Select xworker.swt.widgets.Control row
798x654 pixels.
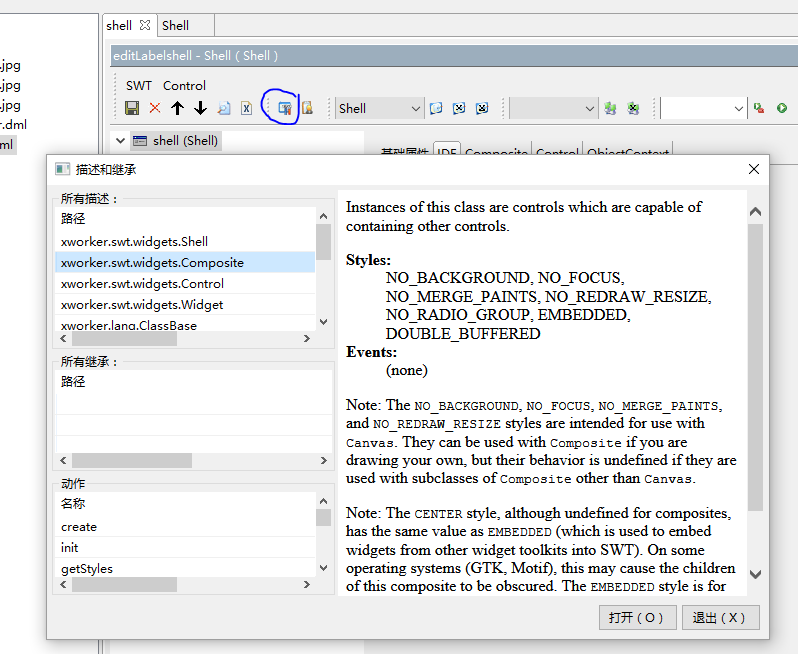pos(185,283)
